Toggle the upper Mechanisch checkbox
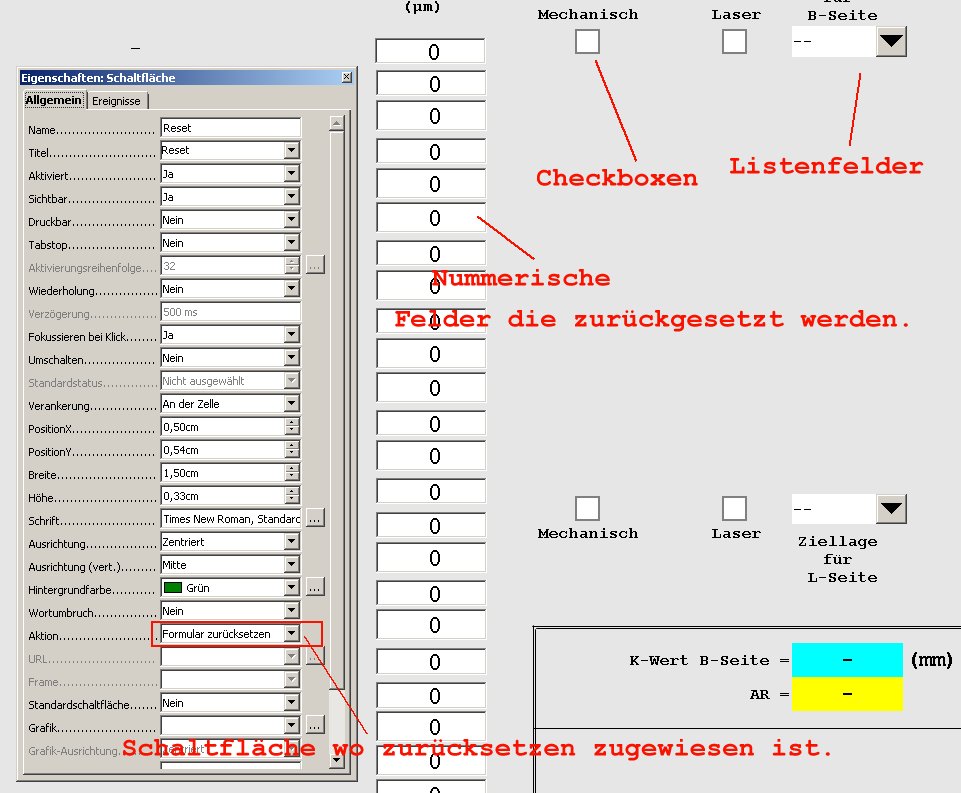The image size is (961, 793). click(587, 42)
